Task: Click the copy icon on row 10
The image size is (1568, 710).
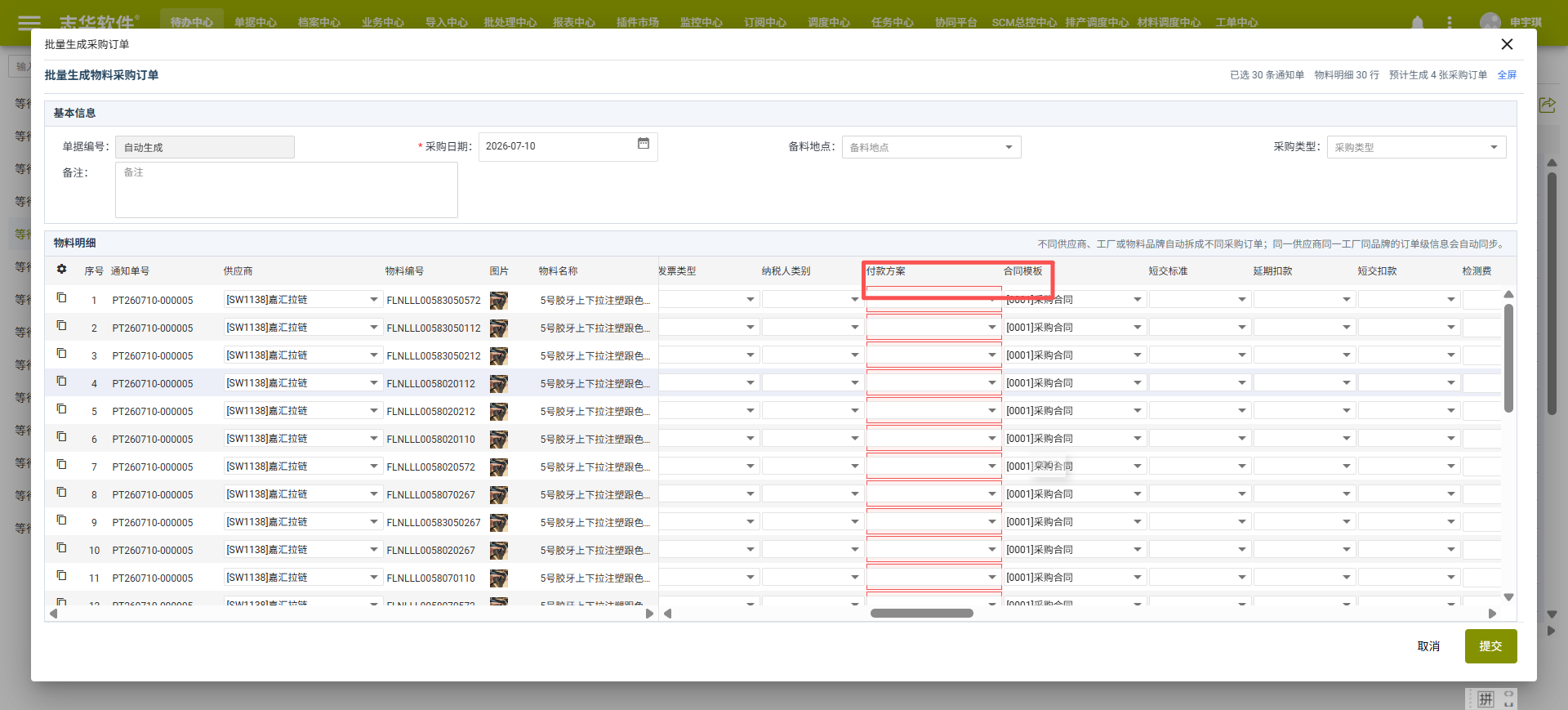Action: pos(61,548)
